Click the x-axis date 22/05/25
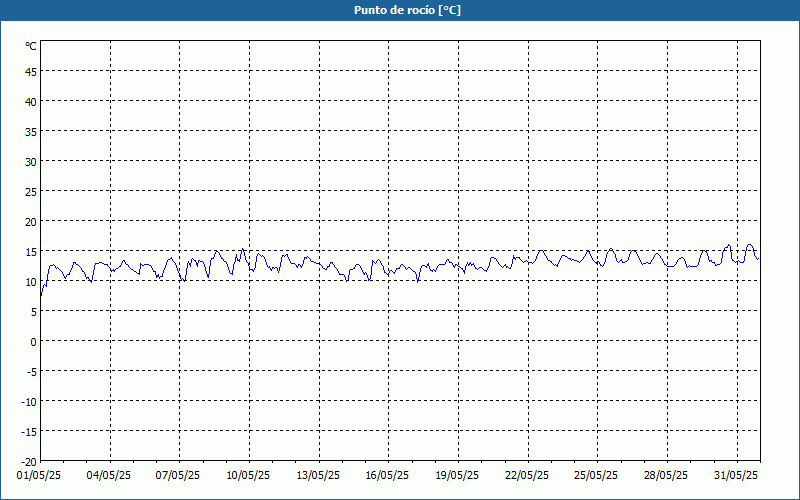 (x=527, y=476)
